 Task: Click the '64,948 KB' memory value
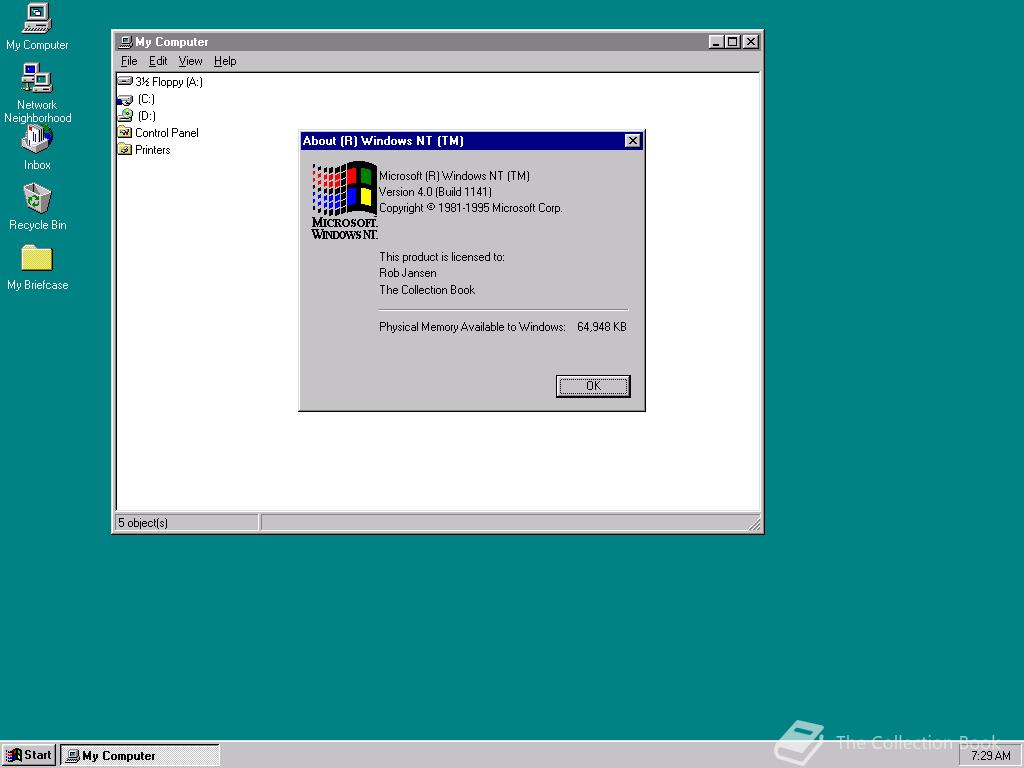point(601,327)
